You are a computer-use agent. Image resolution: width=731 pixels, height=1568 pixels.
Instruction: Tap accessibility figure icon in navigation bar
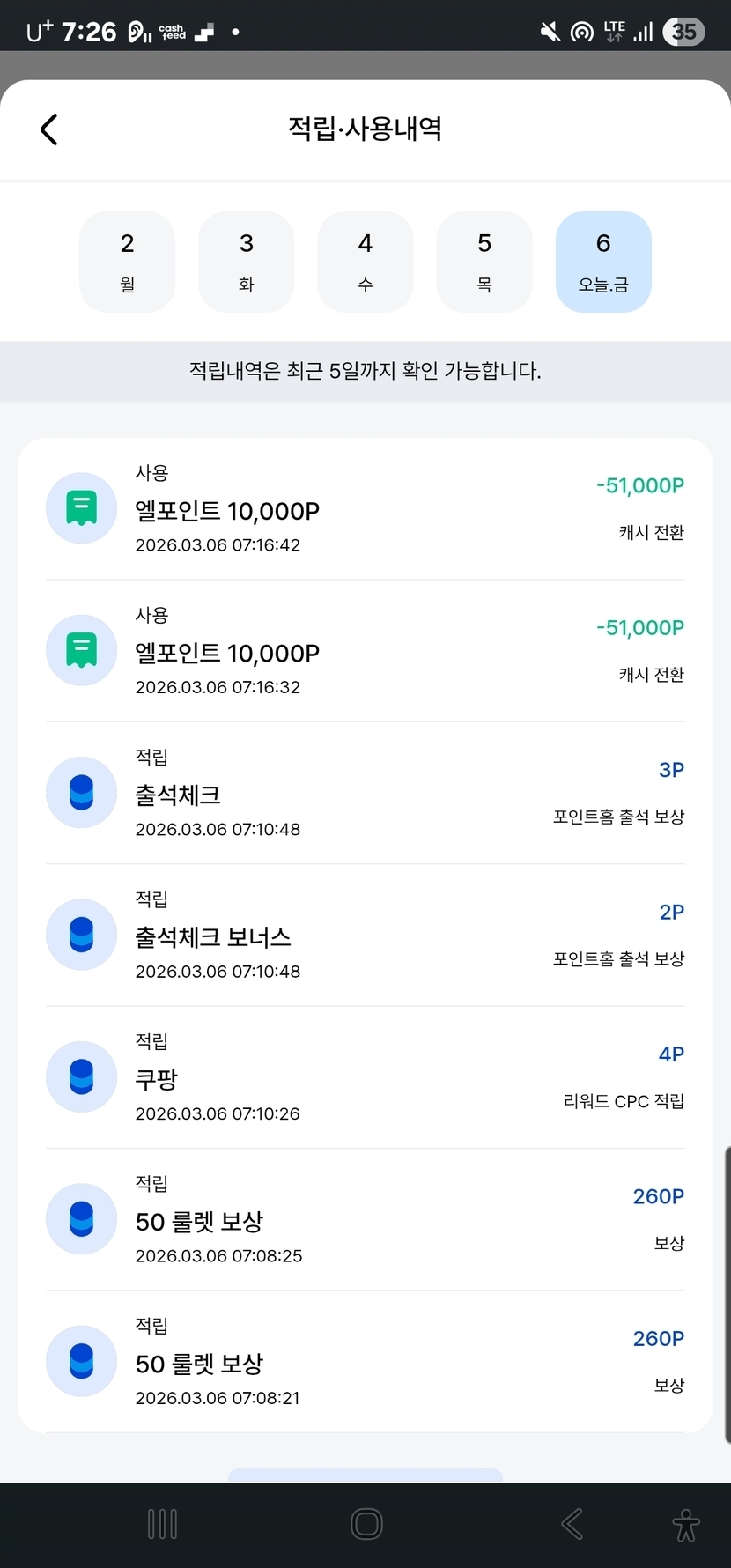tap(685, 1525)
